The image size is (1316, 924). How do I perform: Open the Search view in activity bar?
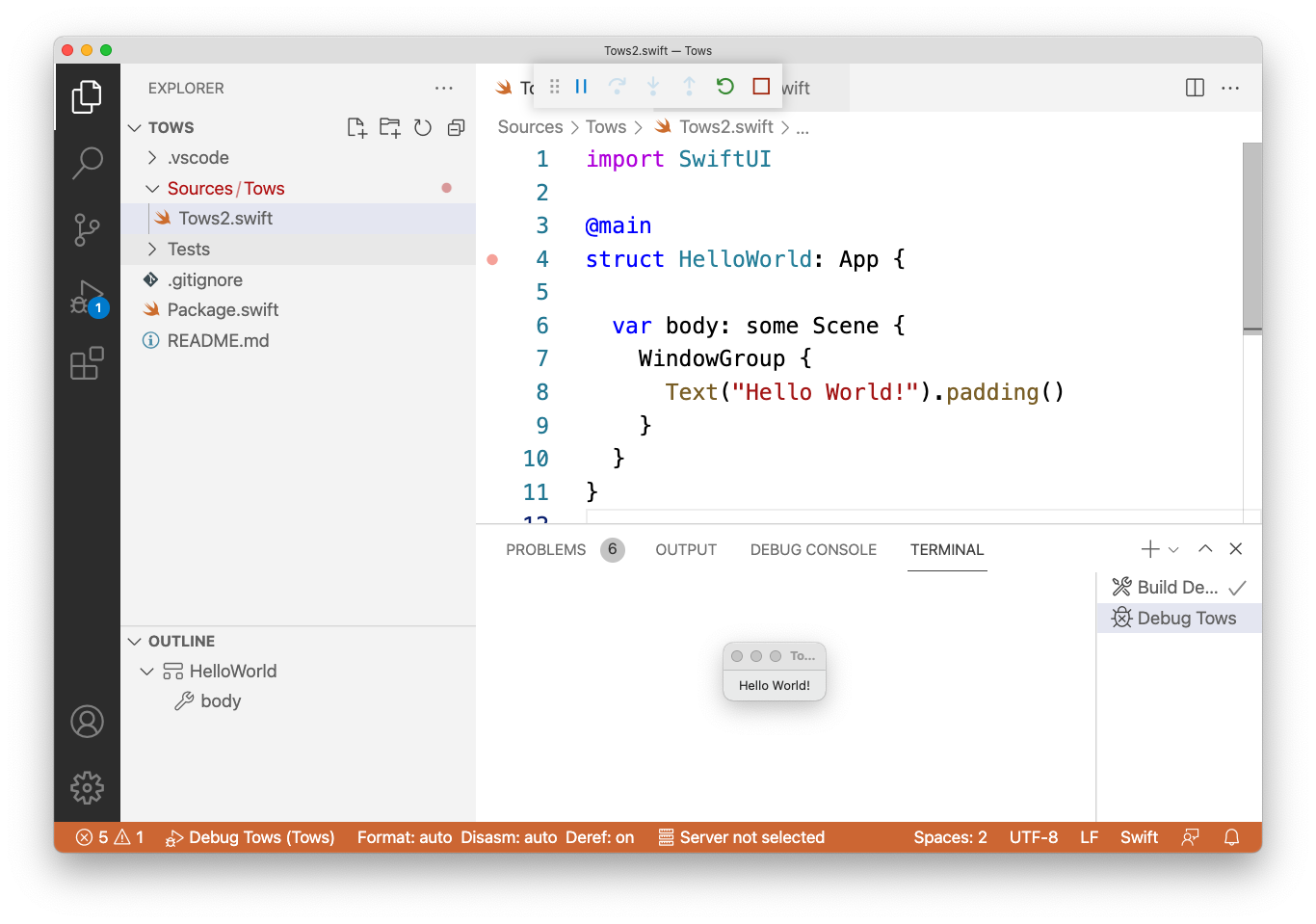coord(87,163)
